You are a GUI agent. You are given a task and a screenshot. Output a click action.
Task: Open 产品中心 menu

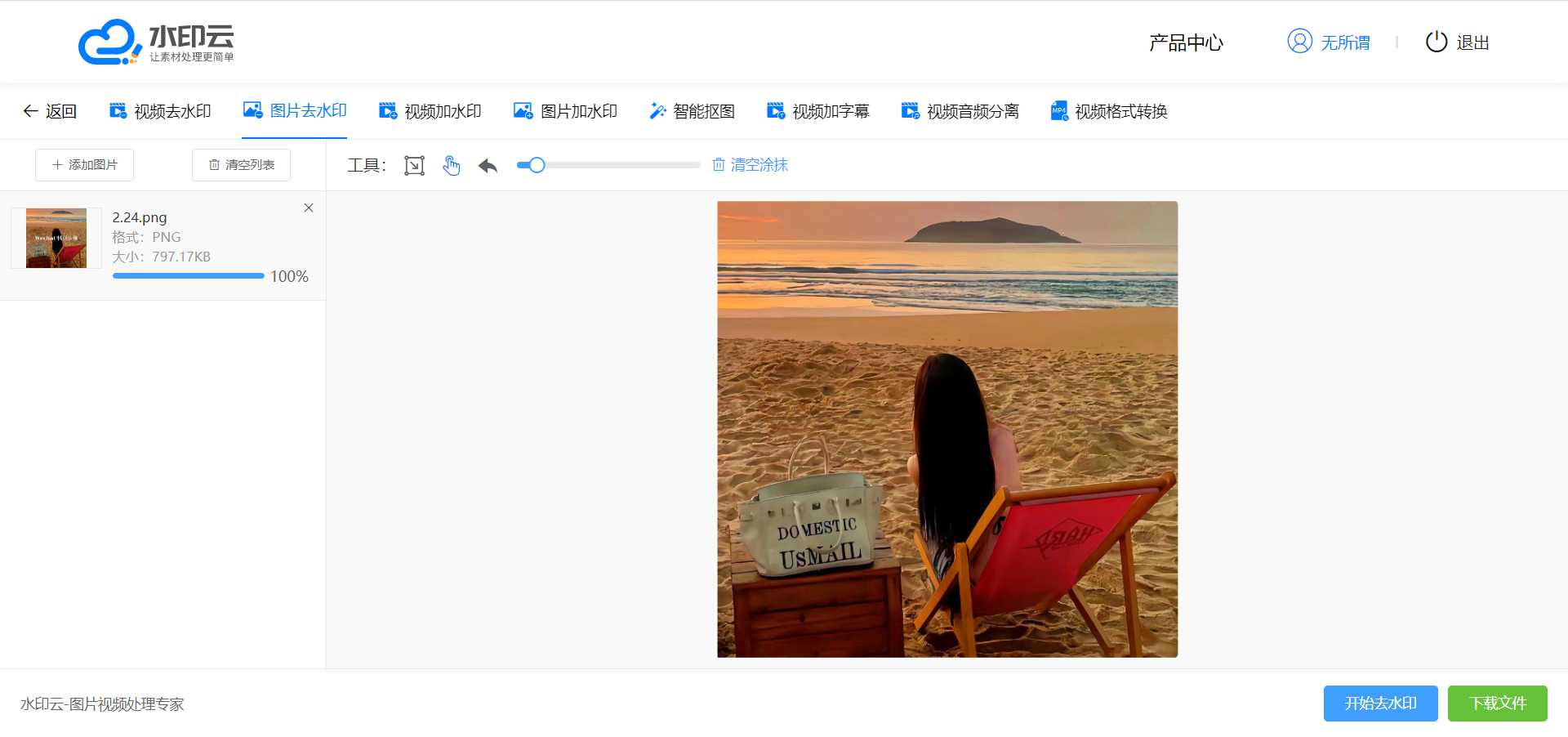point(1186,42)
